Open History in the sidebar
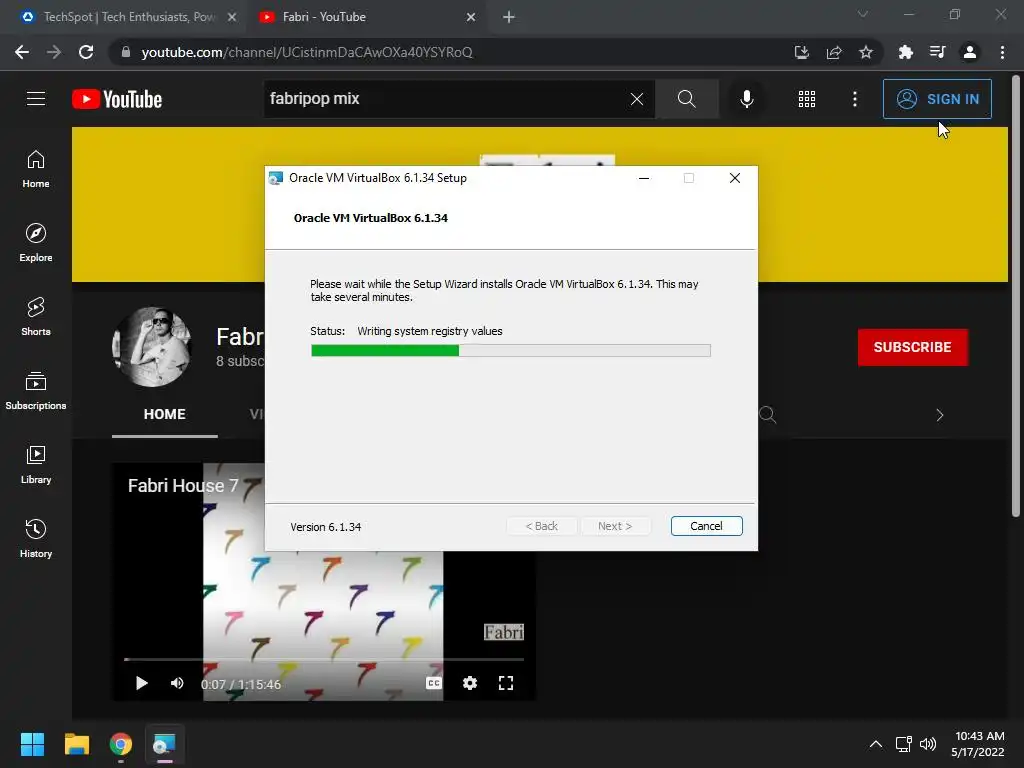 click(36, 539)
